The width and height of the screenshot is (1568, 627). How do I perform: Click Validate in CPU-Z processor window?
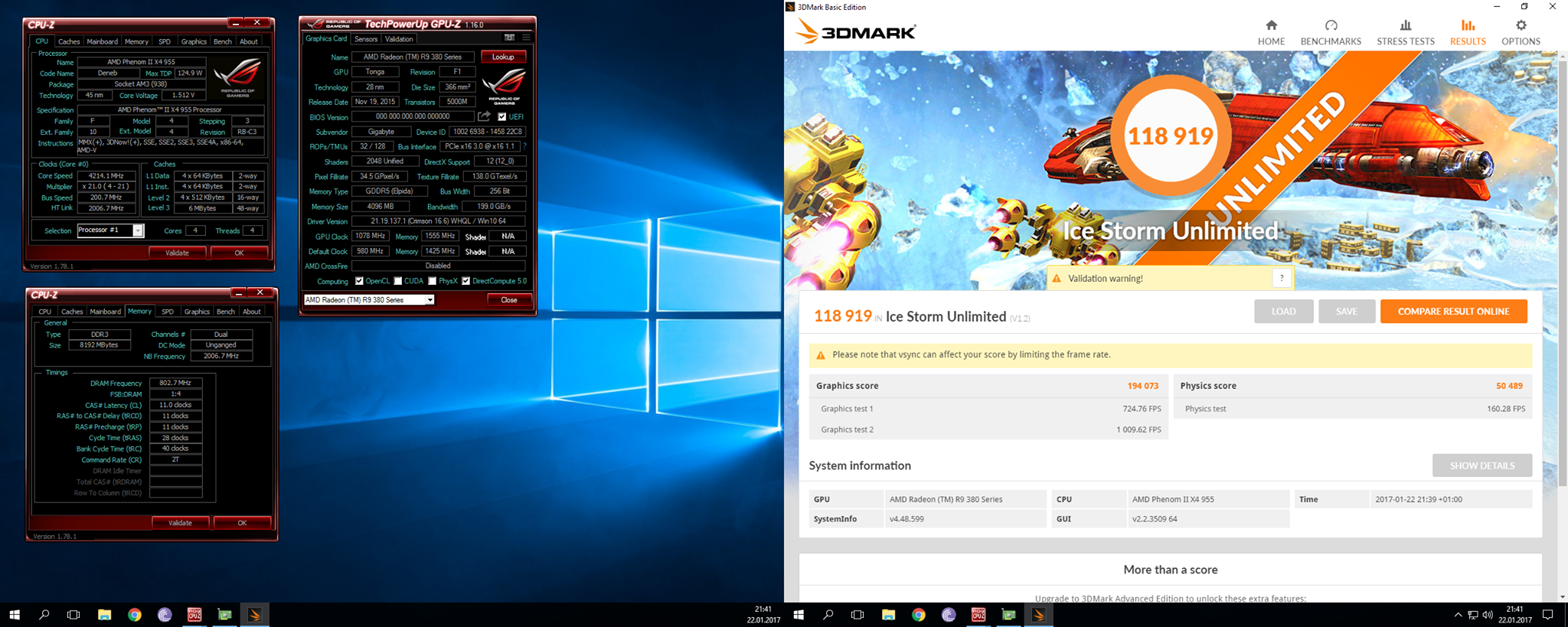178,253
